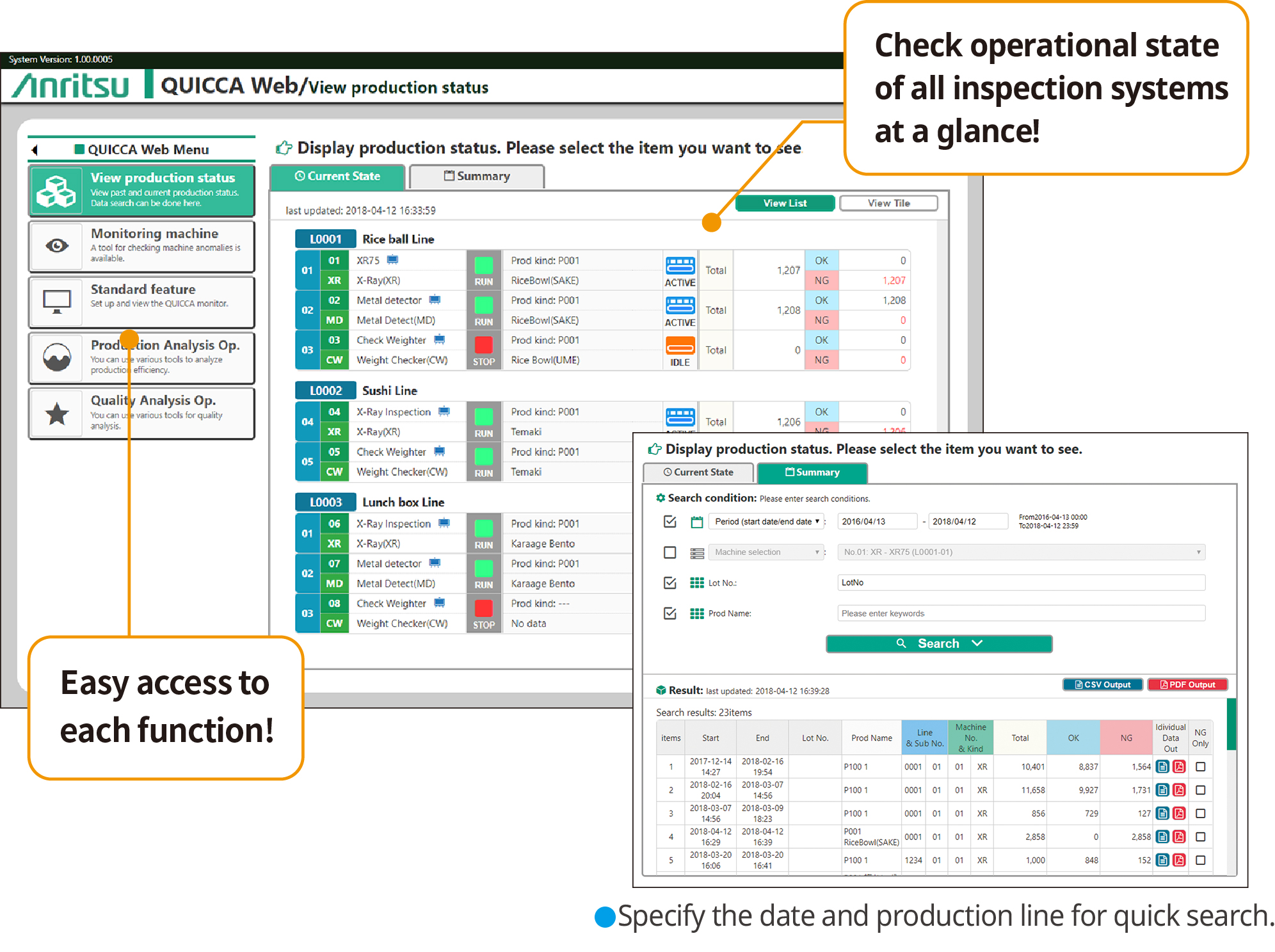Open machine No.01 XR-XR75 dropdown
The width and height of the screenshot is (1275, 952).
1022,552
